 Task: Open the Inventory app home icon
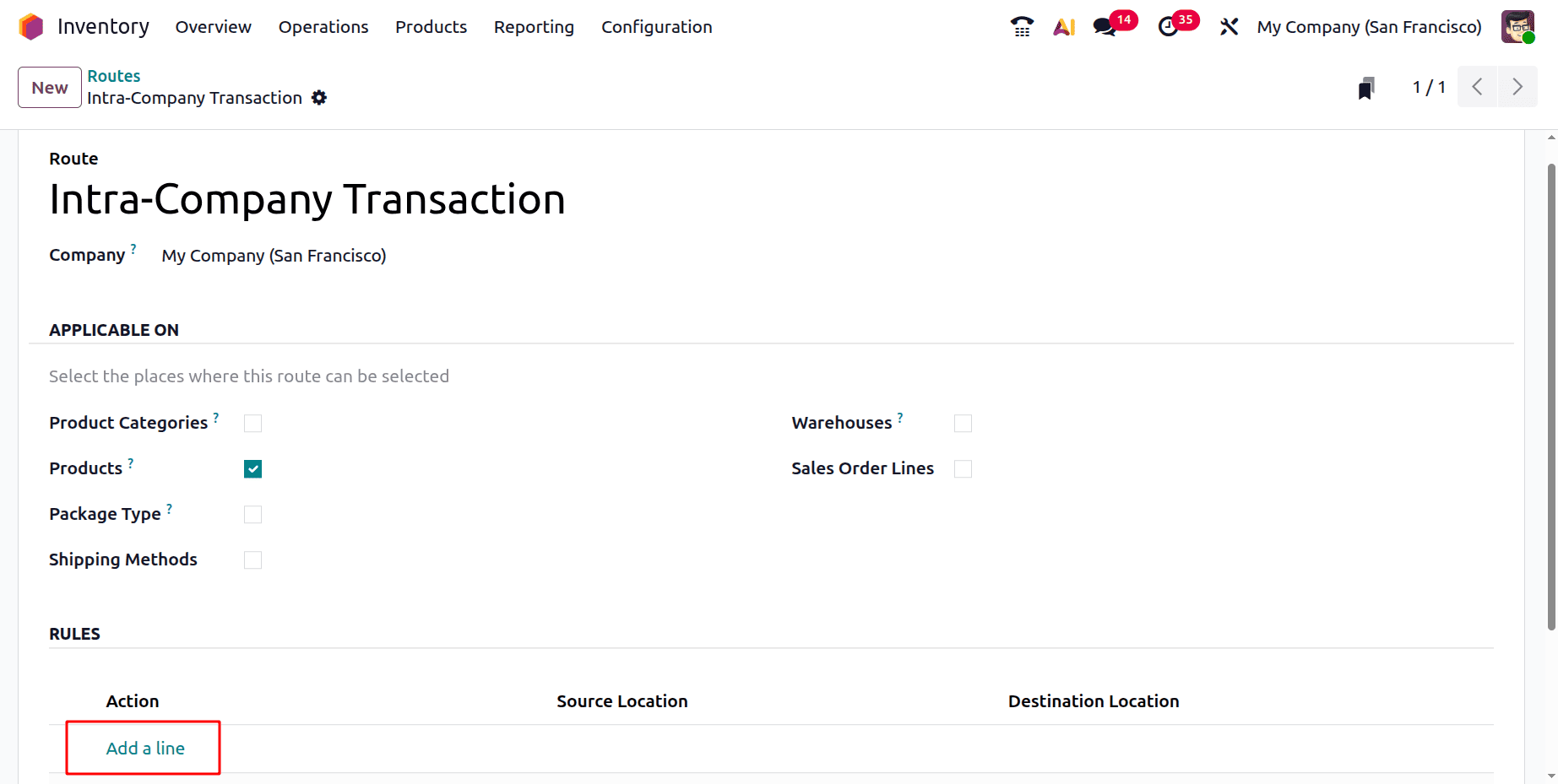(x=30, y=26)
